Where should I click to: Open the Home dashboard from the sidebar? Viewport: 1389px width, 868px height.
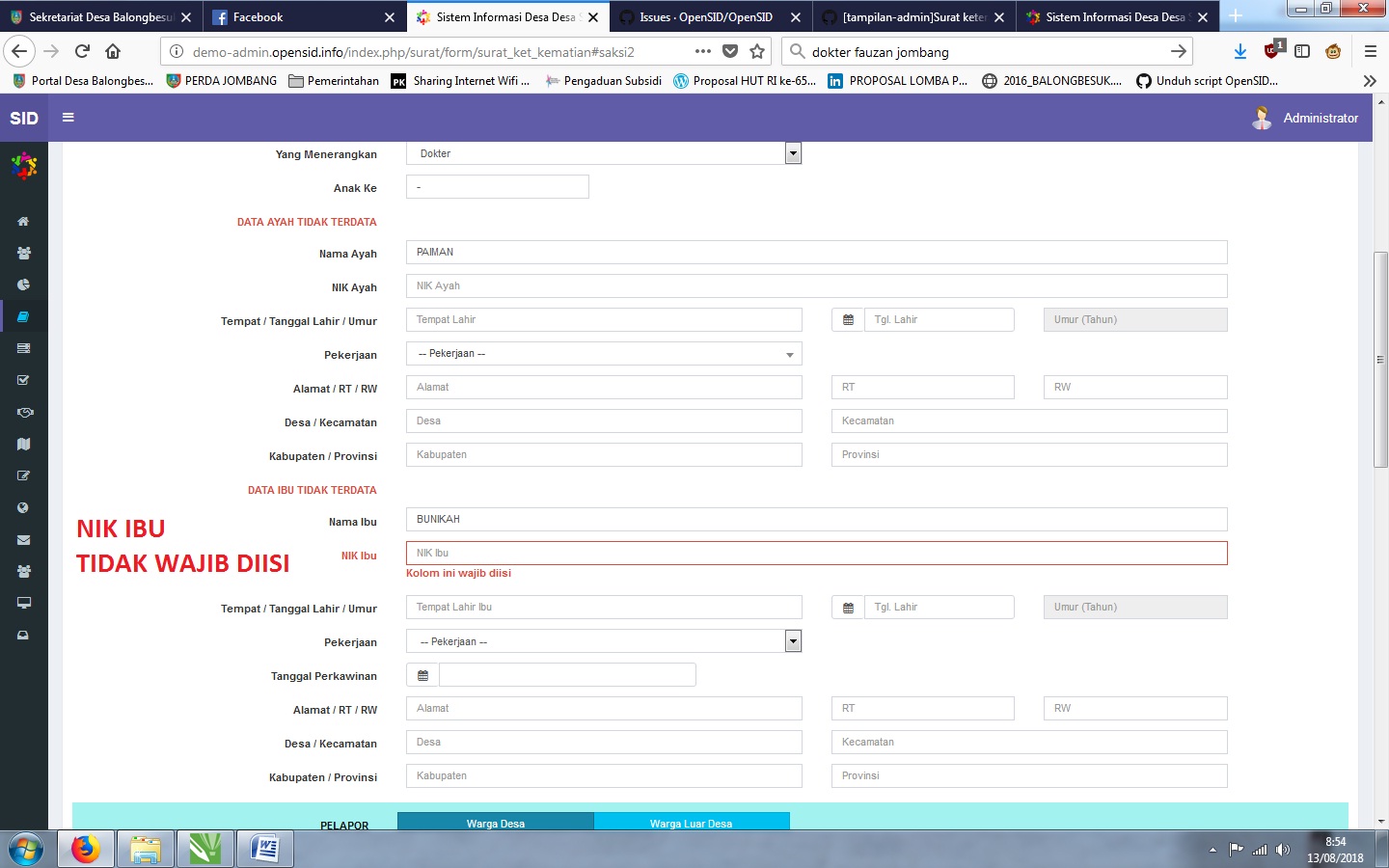(x=24, y=221)
